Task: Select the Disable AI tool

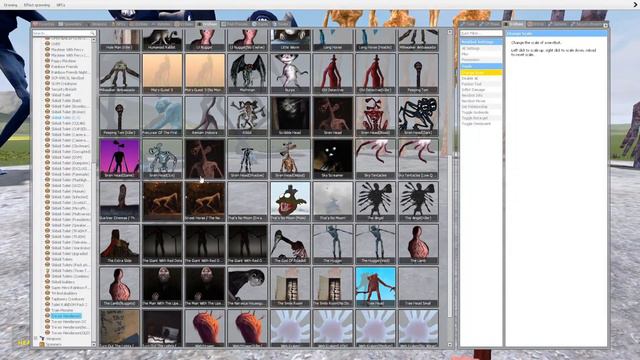Action: point(481,78)
